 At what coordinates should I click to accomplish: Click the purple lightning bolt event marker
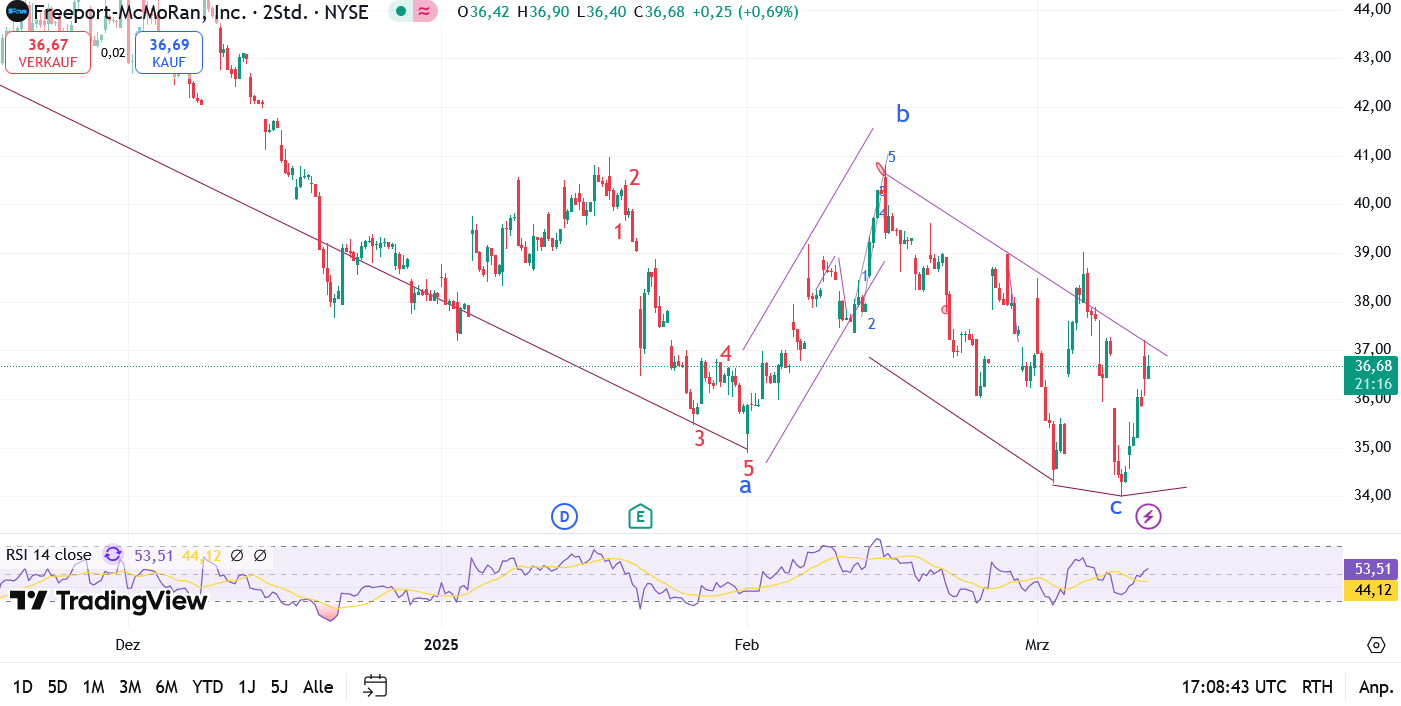[1149, 517]
